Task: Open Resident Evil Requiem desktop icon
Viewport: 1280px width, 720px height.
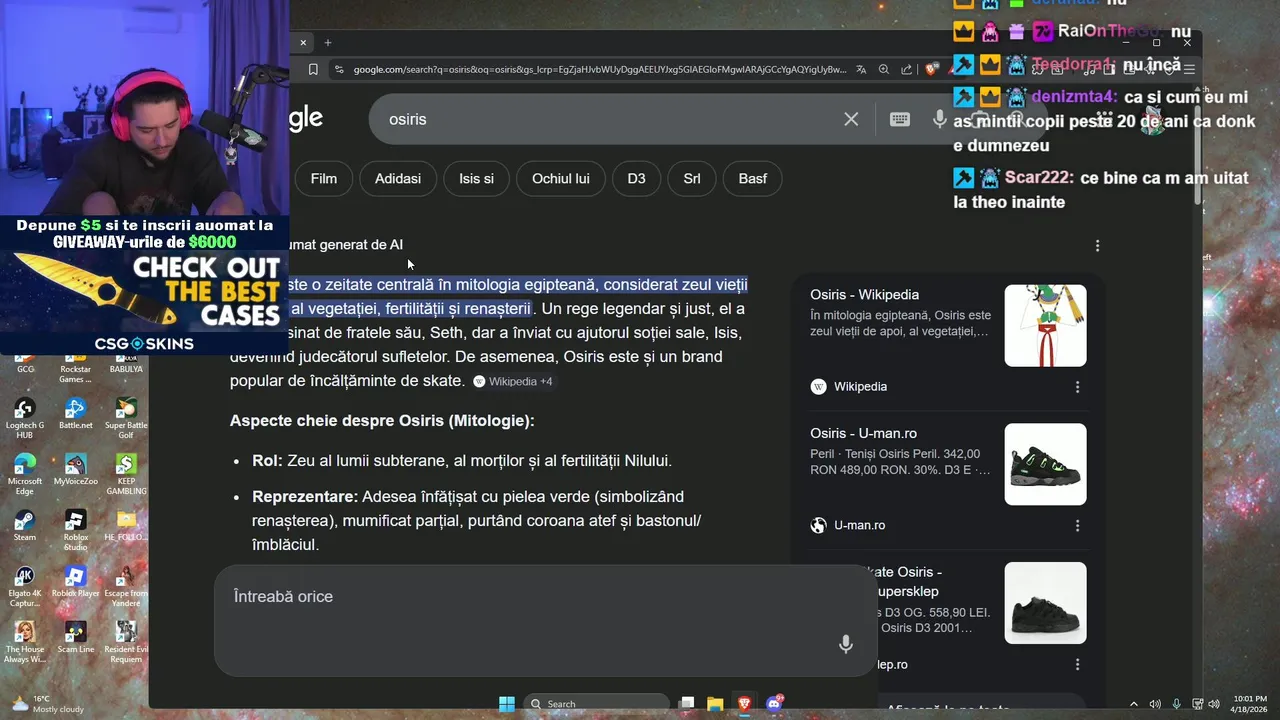Action: [x=126, y=642]
